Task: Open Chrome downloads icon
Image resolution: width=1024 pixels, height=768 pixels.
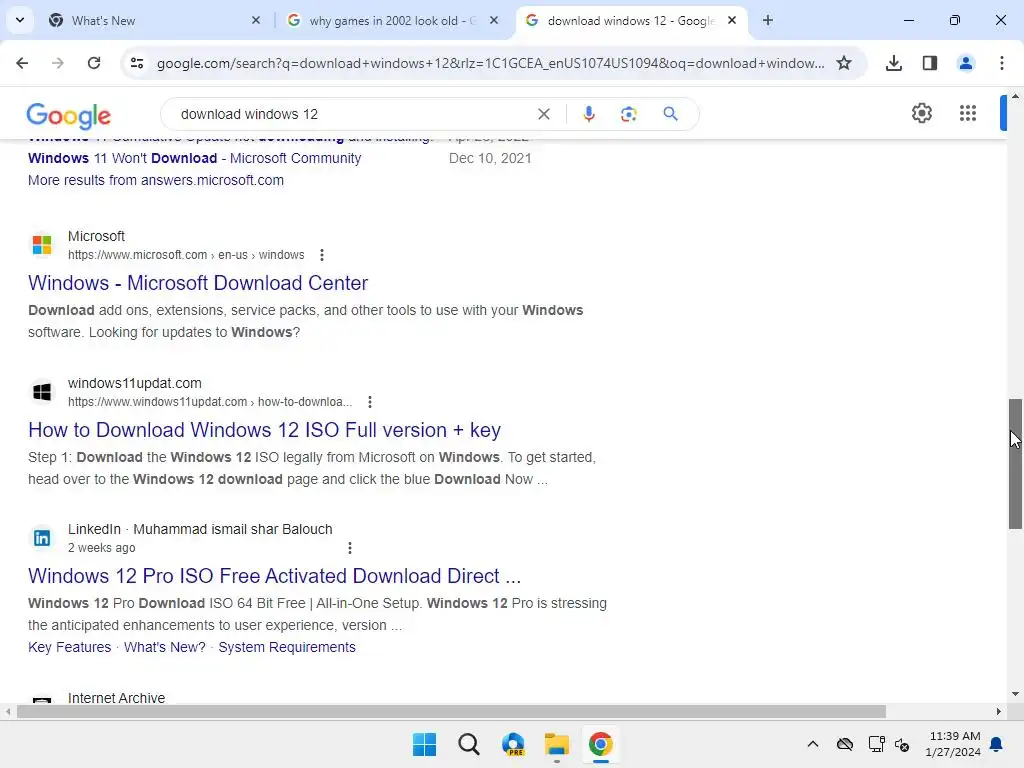Action: [894, 63]
